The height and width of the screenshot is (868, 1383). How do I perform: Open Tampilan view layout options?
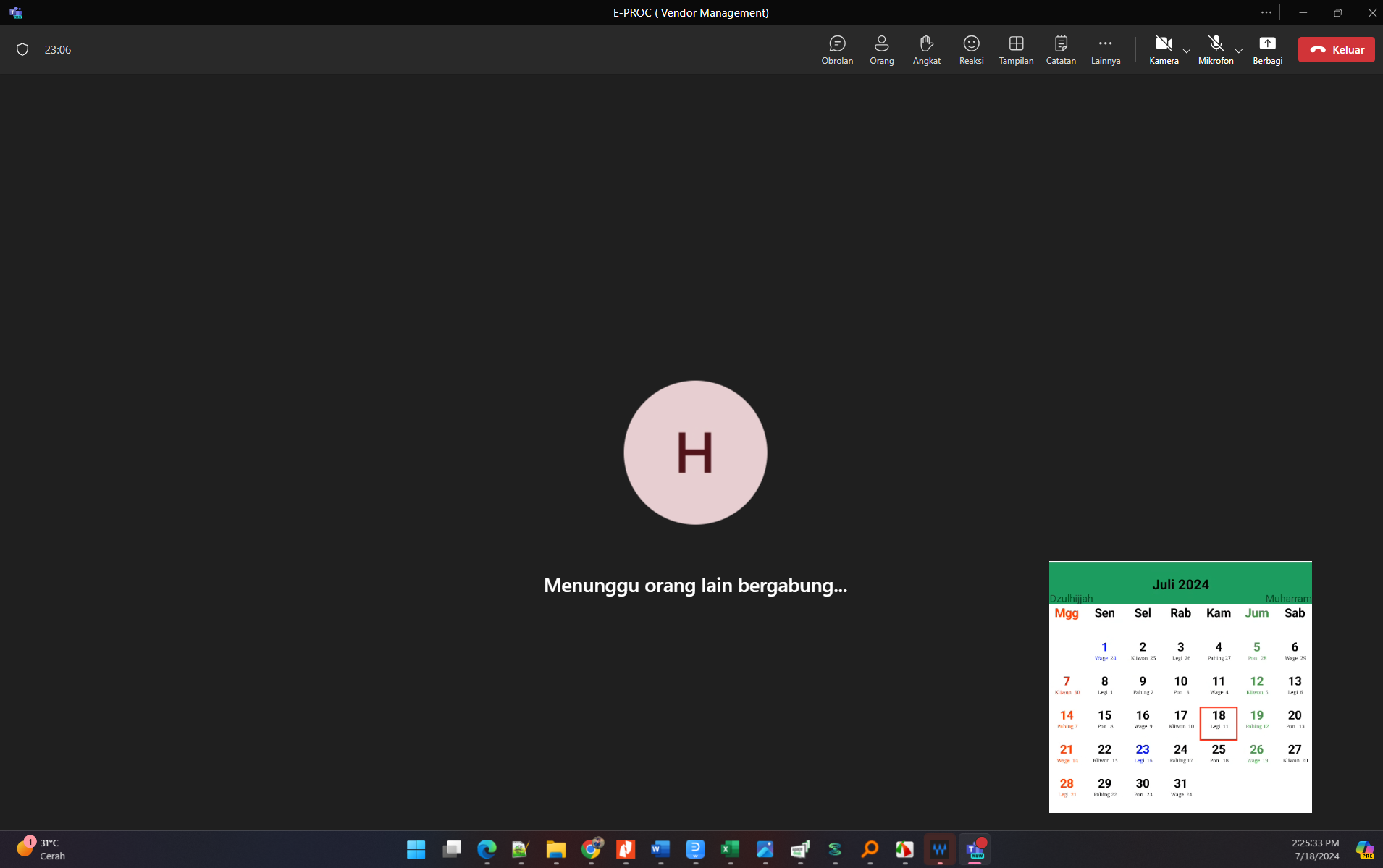tap(1016, 49)
